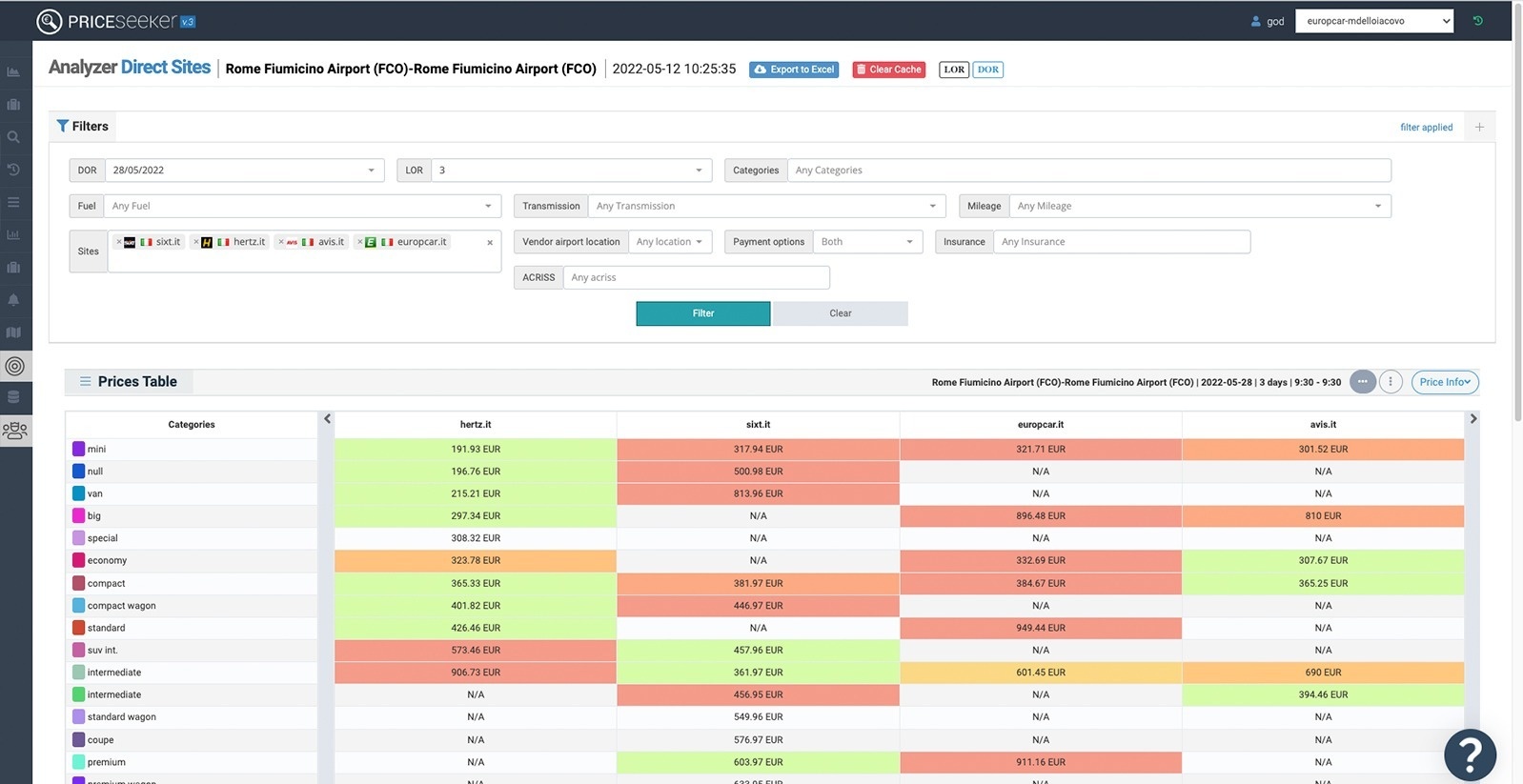1523x784 pixels.
Task: Remove europcar.it from Sites filter
Action: (360, 242)
